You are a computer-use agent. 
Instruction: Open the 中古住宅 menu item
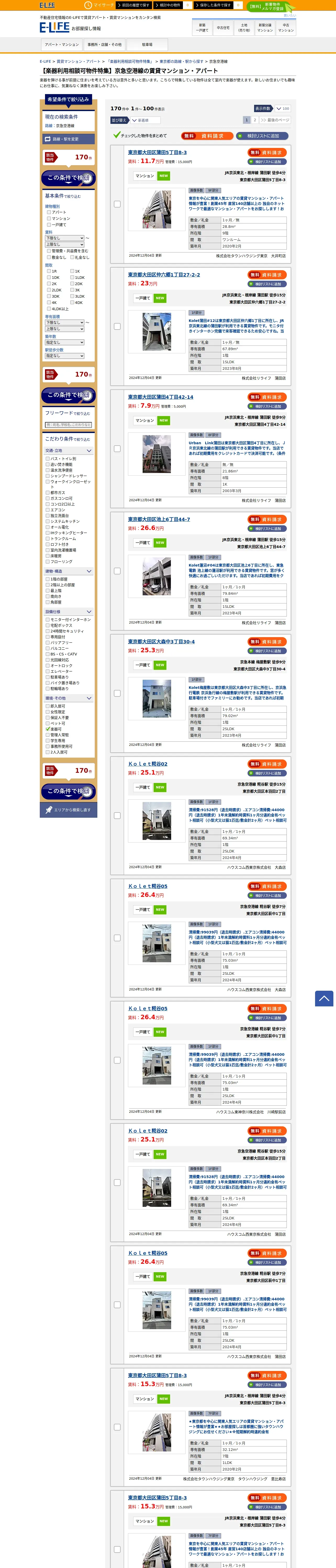click(x=223, y=28)
